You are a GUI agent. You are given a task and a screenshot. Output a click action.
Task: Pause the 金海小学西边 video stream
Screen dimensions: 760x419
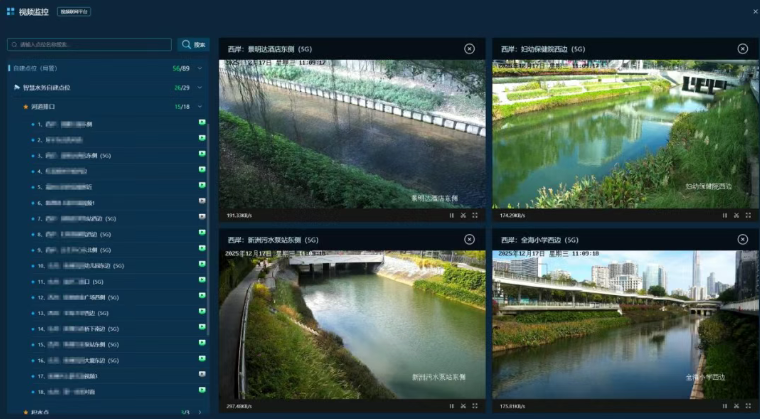(724, 406)
